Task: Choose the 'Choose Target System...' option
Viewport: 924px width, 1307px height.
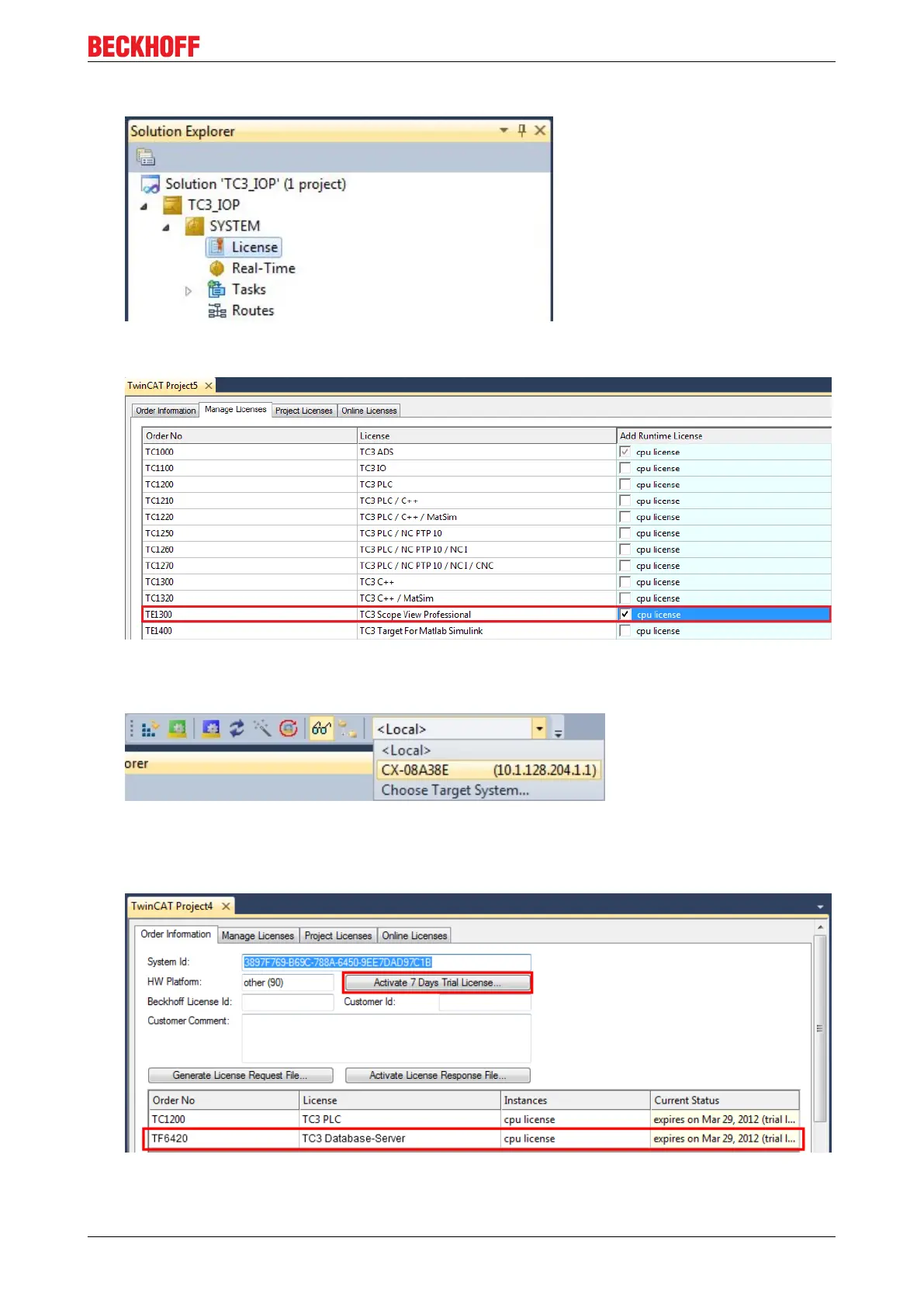Action: coord(487,790)
